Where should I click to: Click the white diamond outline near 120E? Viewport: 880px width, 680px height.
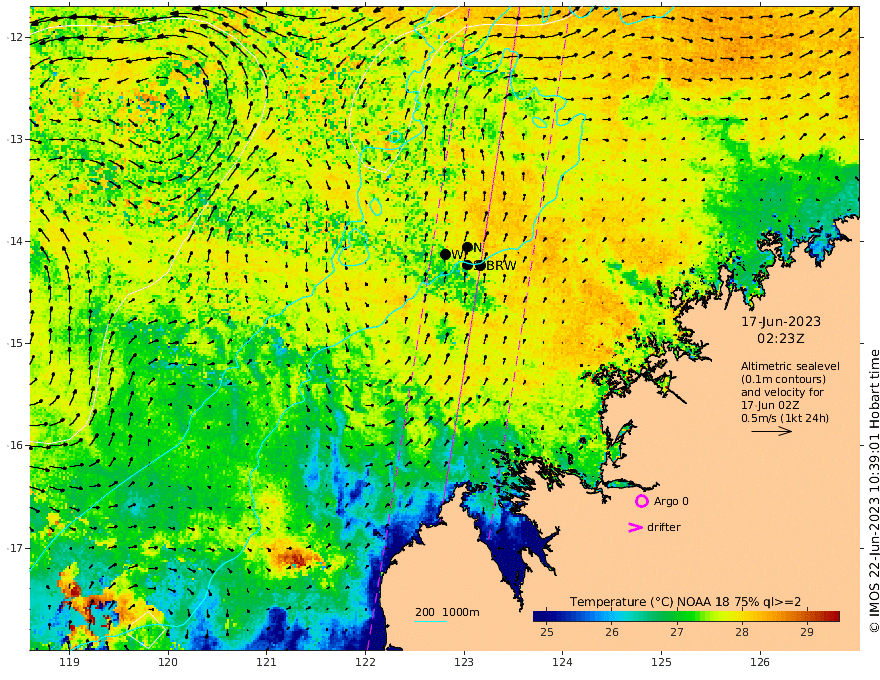pos(146,630)
